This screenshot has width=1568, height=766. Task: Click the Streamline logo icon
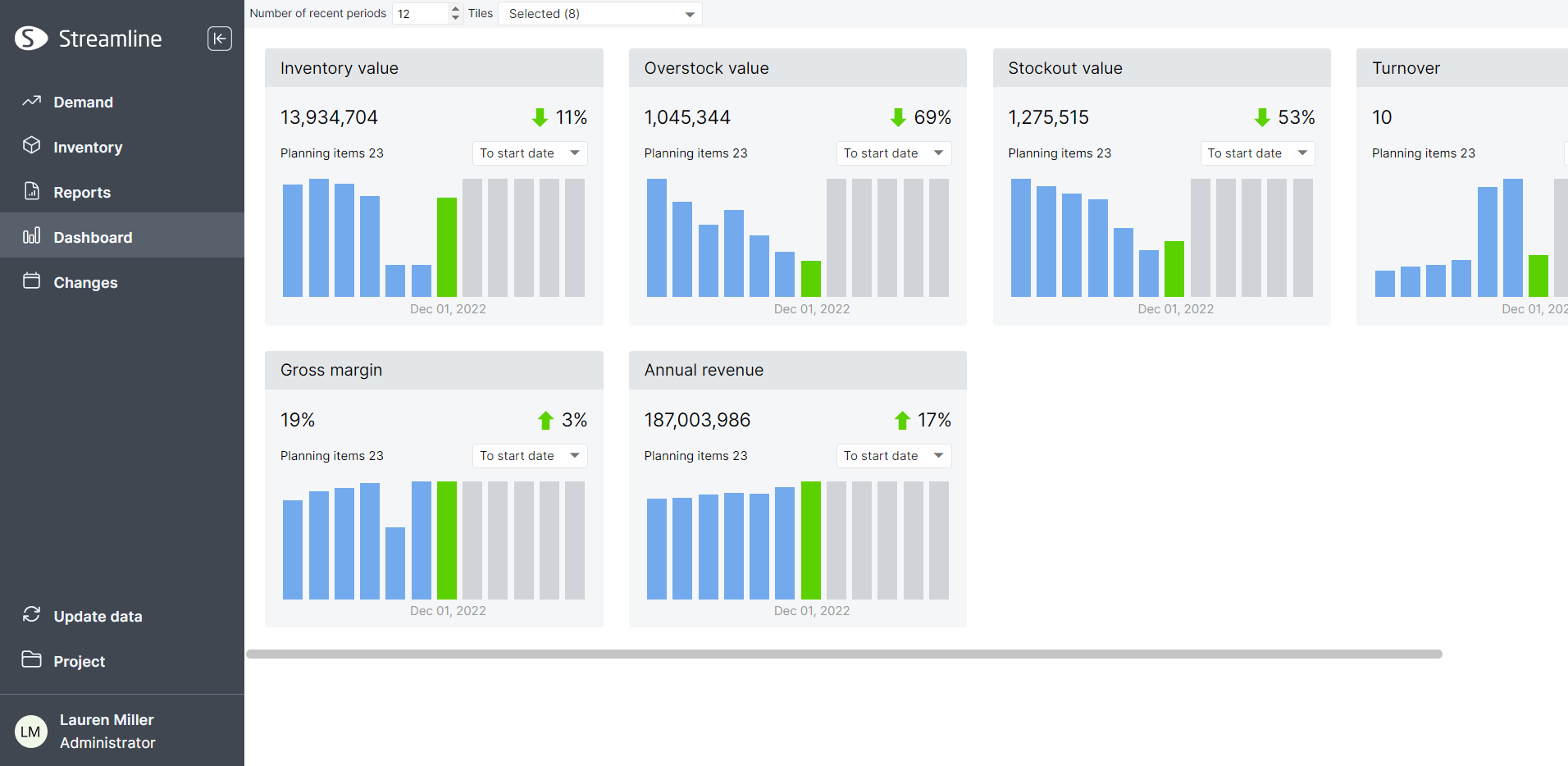[x=31, y=39]
